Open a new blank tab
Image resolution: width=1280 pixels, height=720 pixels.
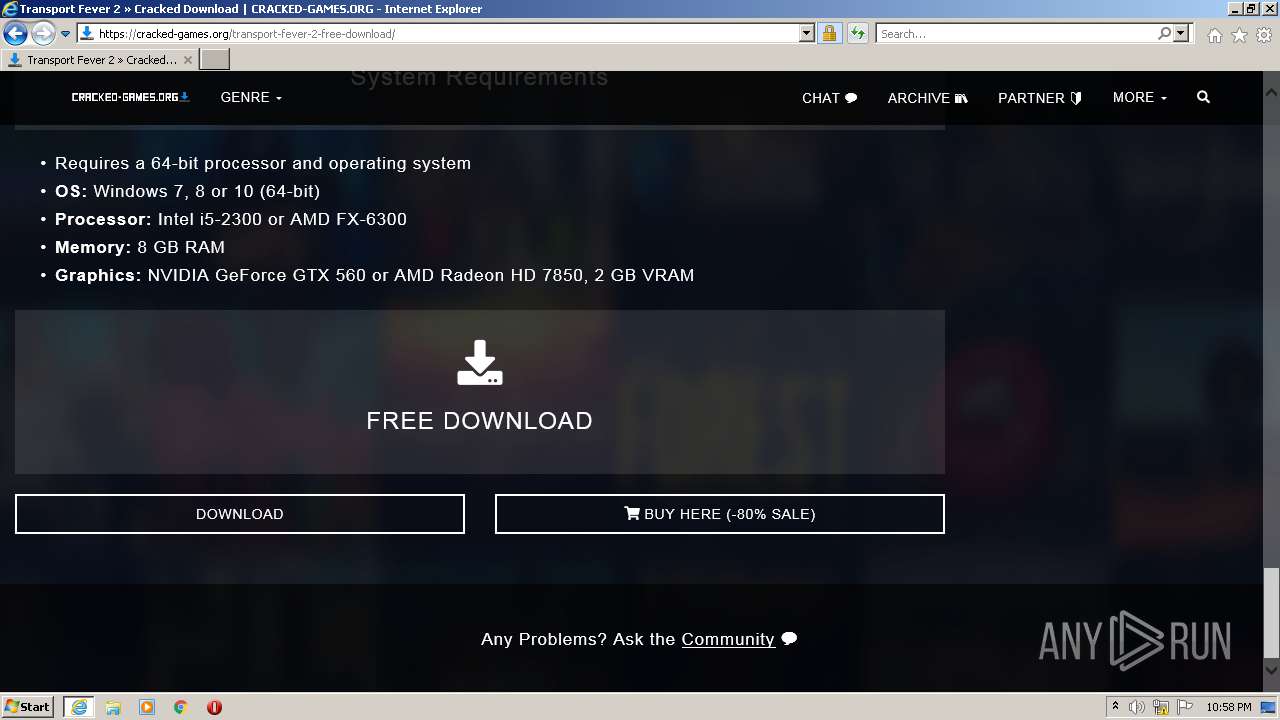pos(215,60)
